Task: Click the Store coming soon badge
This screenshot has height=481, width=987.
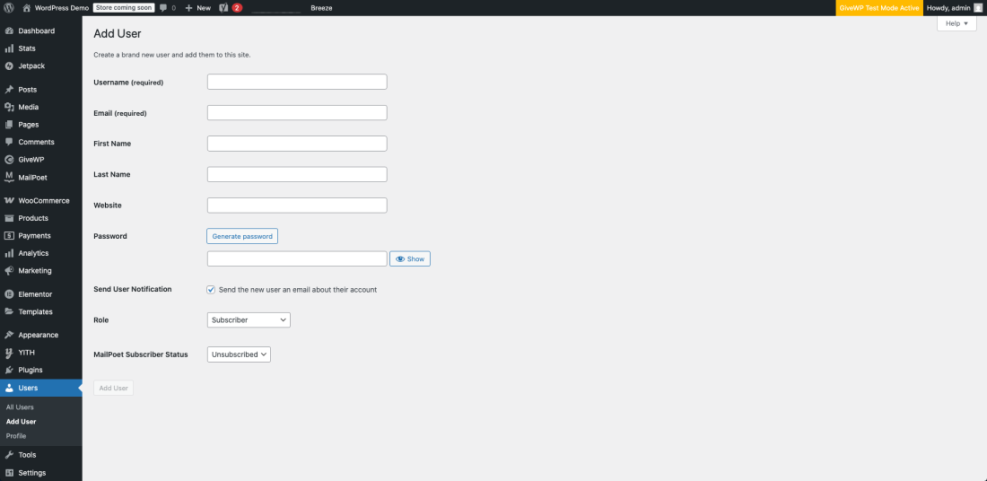Action: tap(124, 8)
